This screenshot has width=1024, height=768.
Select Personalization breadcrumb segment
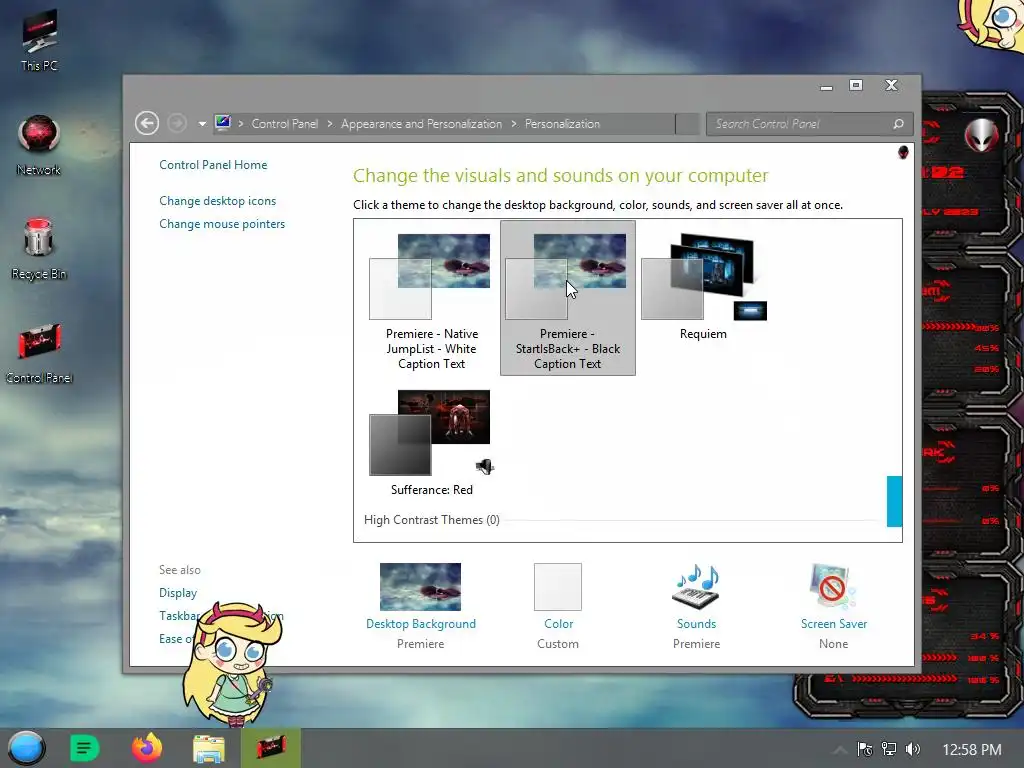562,123
